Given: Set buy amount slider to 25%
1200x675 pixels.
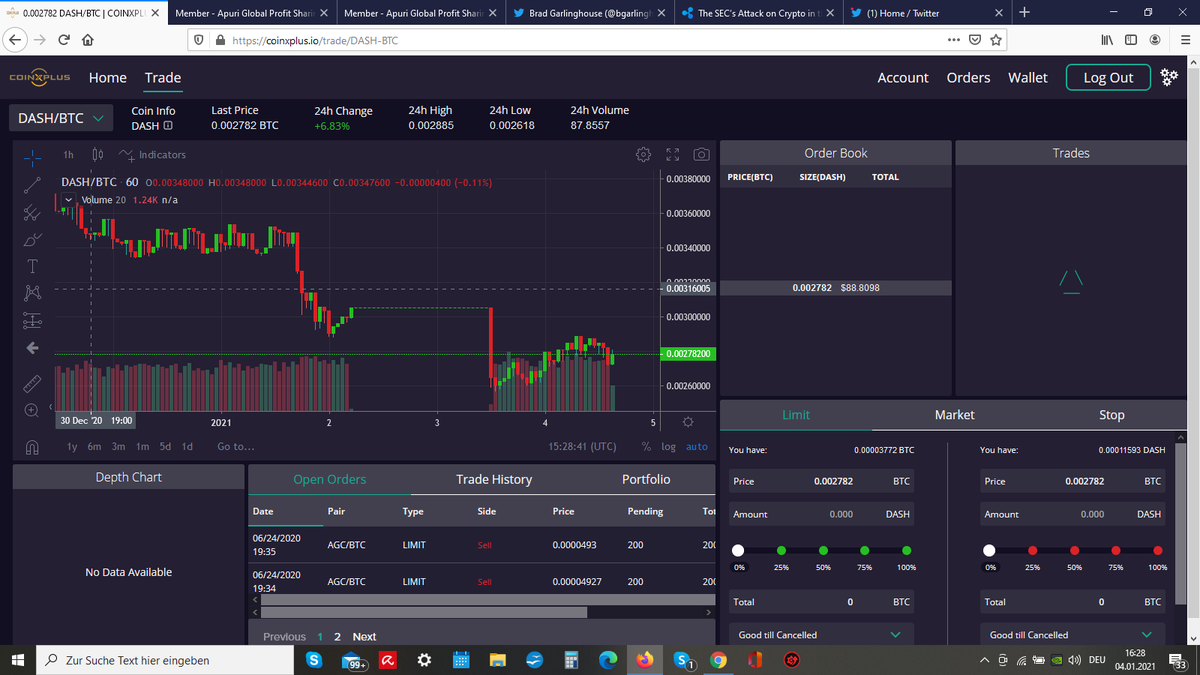Looking at the screenshot, I should click(x=781, y=550).
